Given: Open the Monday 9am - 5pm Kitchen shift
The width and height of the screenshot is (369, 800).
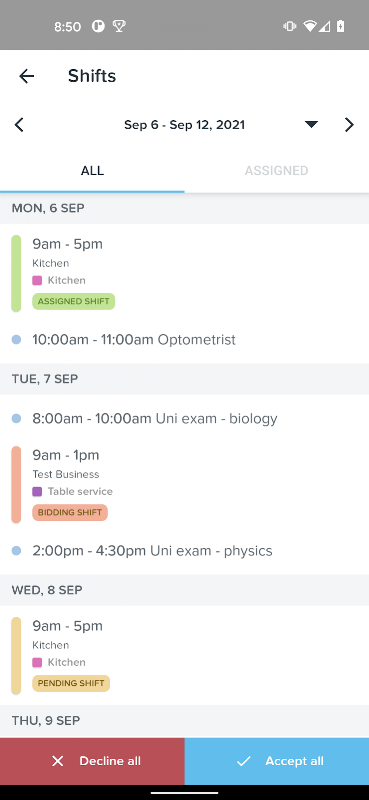Looking at the screenshot, I should pyautogui.click(x=184, y=272).
